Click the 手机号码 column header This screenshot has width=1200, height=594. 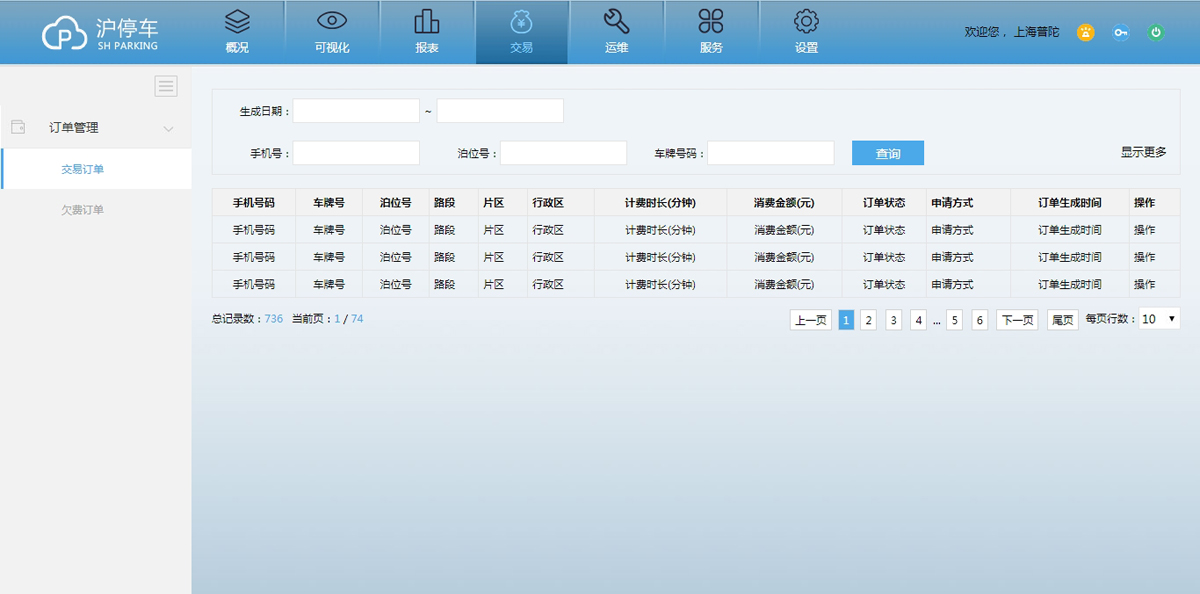254,202
